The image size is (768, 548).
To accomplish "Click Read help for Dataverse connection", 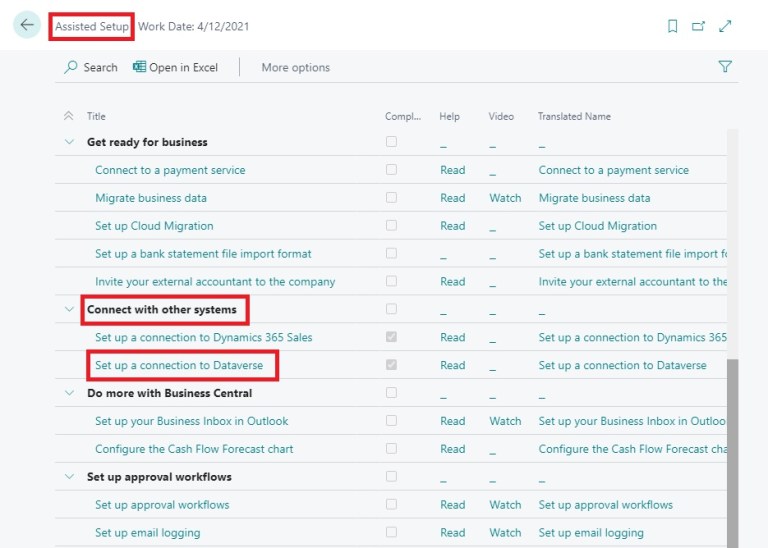I will (x=453, y=365).
